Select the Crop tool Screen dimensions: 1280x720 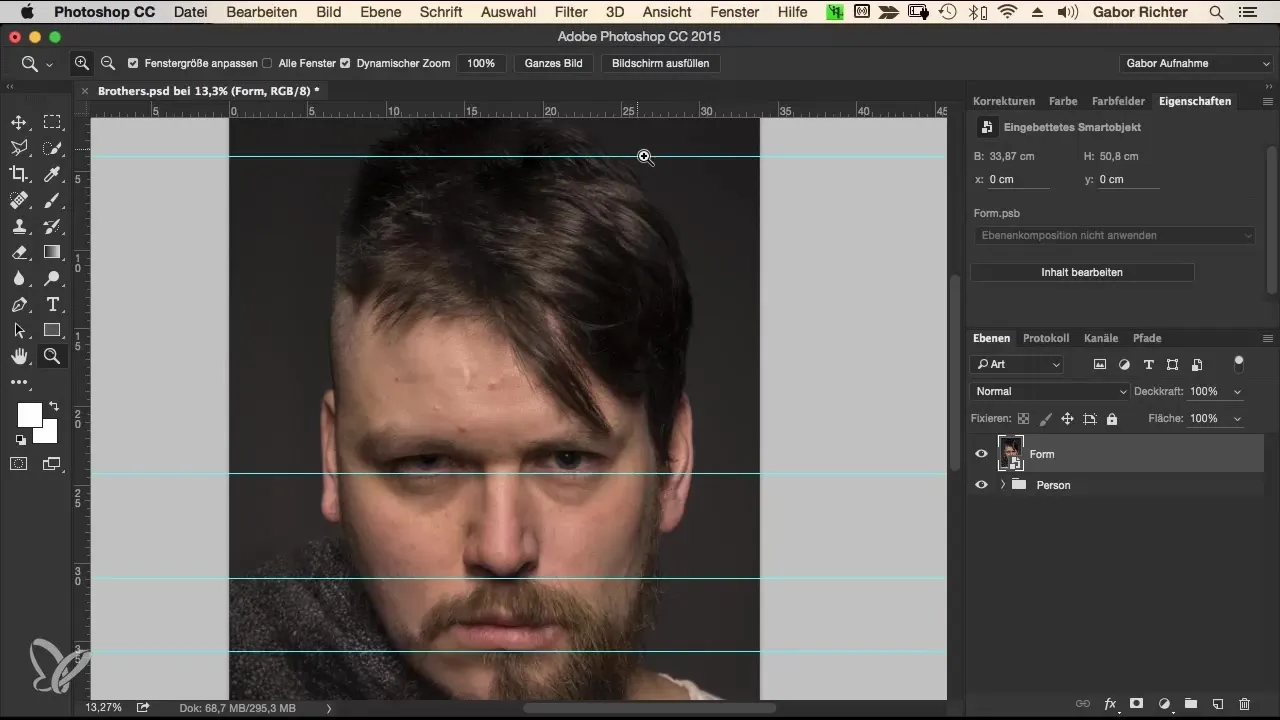coord(19,174)
